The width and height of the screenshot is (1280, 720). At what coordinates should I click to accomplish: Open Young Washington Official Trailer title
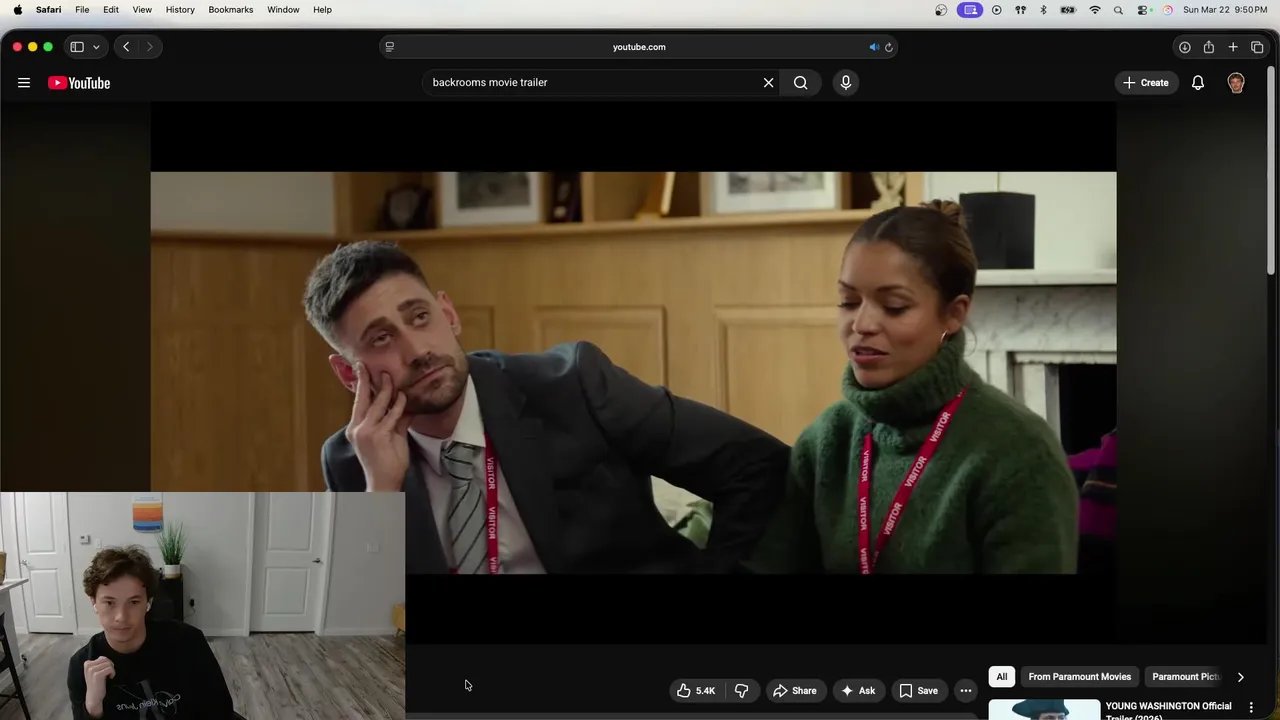[1168, 710]
